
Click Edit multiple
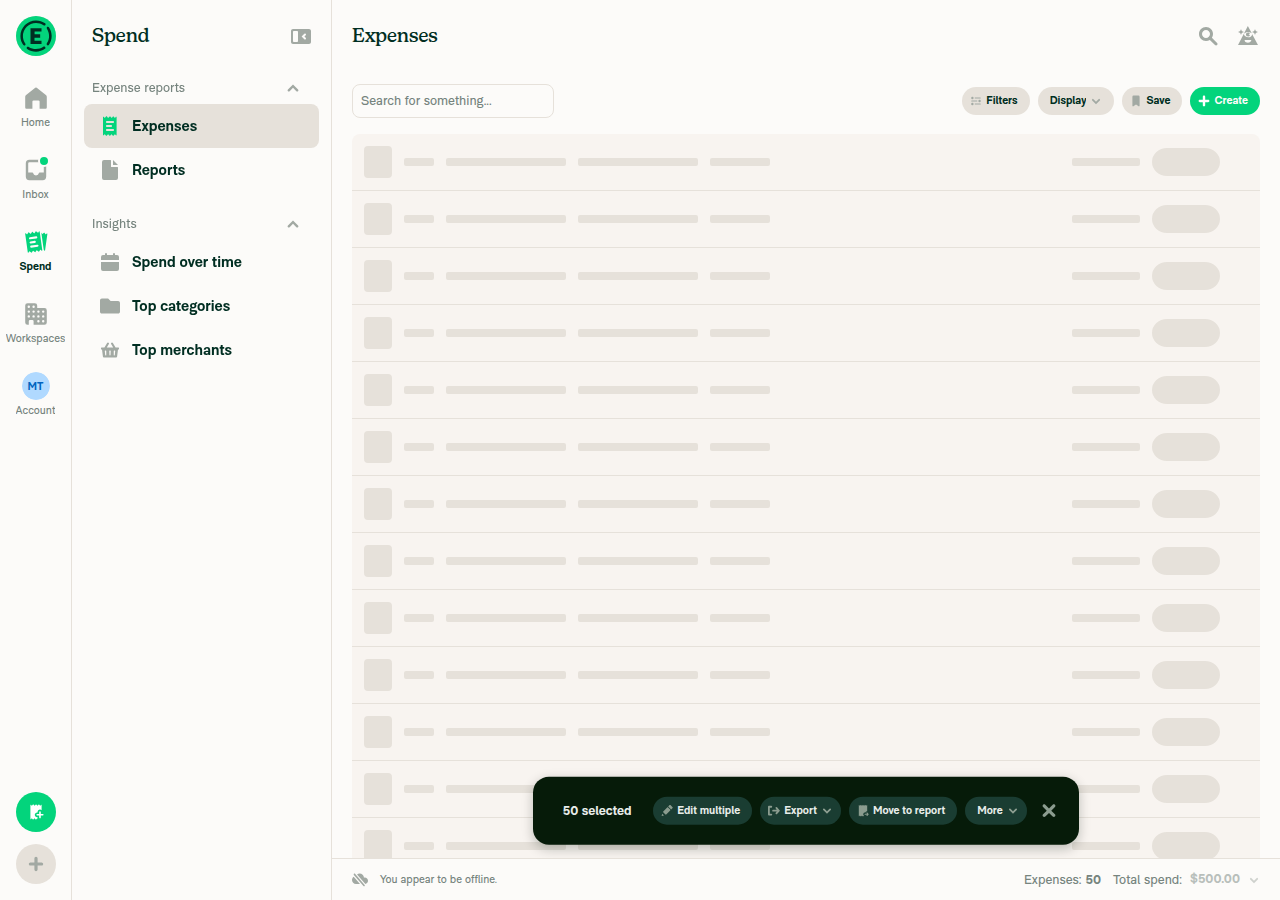(702, 811)
